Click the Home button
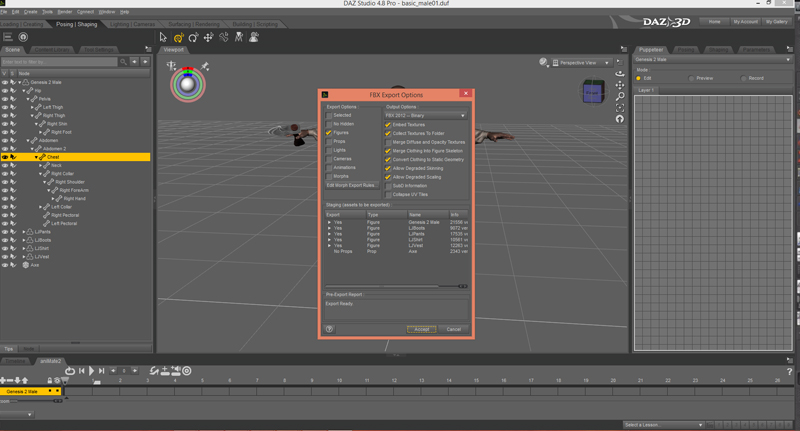Viewport: 800px width, 431px height. [714, 21]
